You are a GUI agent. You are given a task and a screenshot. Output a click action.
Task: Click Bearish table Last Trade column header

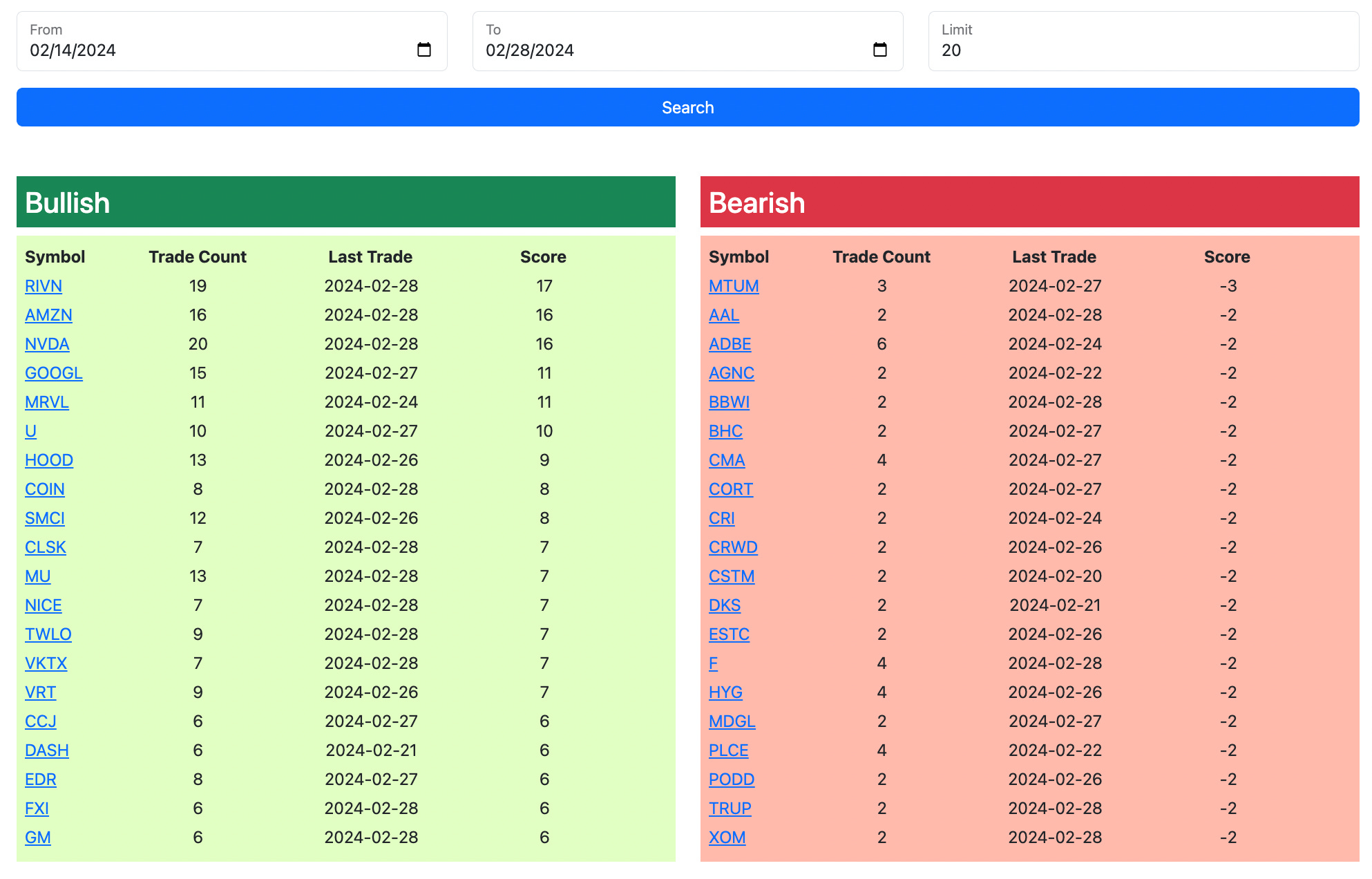click(x=1054, y=257)
